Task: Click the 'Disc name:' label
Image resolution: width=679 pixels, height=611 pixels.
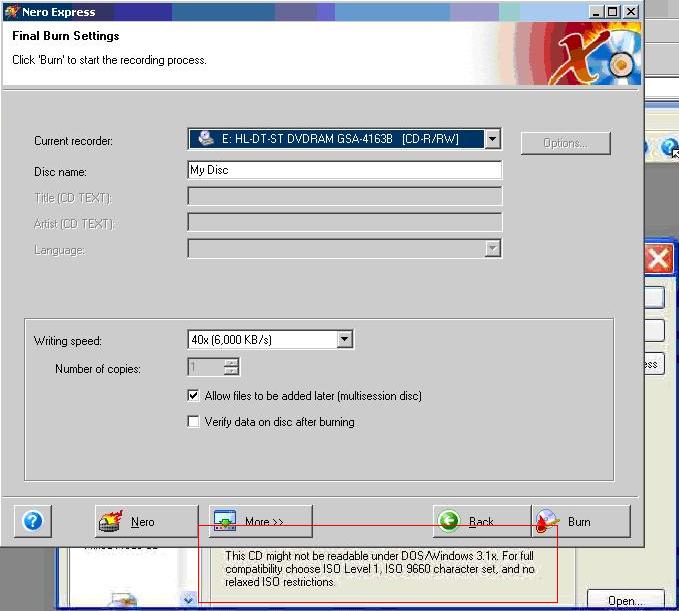Action: click(60, 172)
